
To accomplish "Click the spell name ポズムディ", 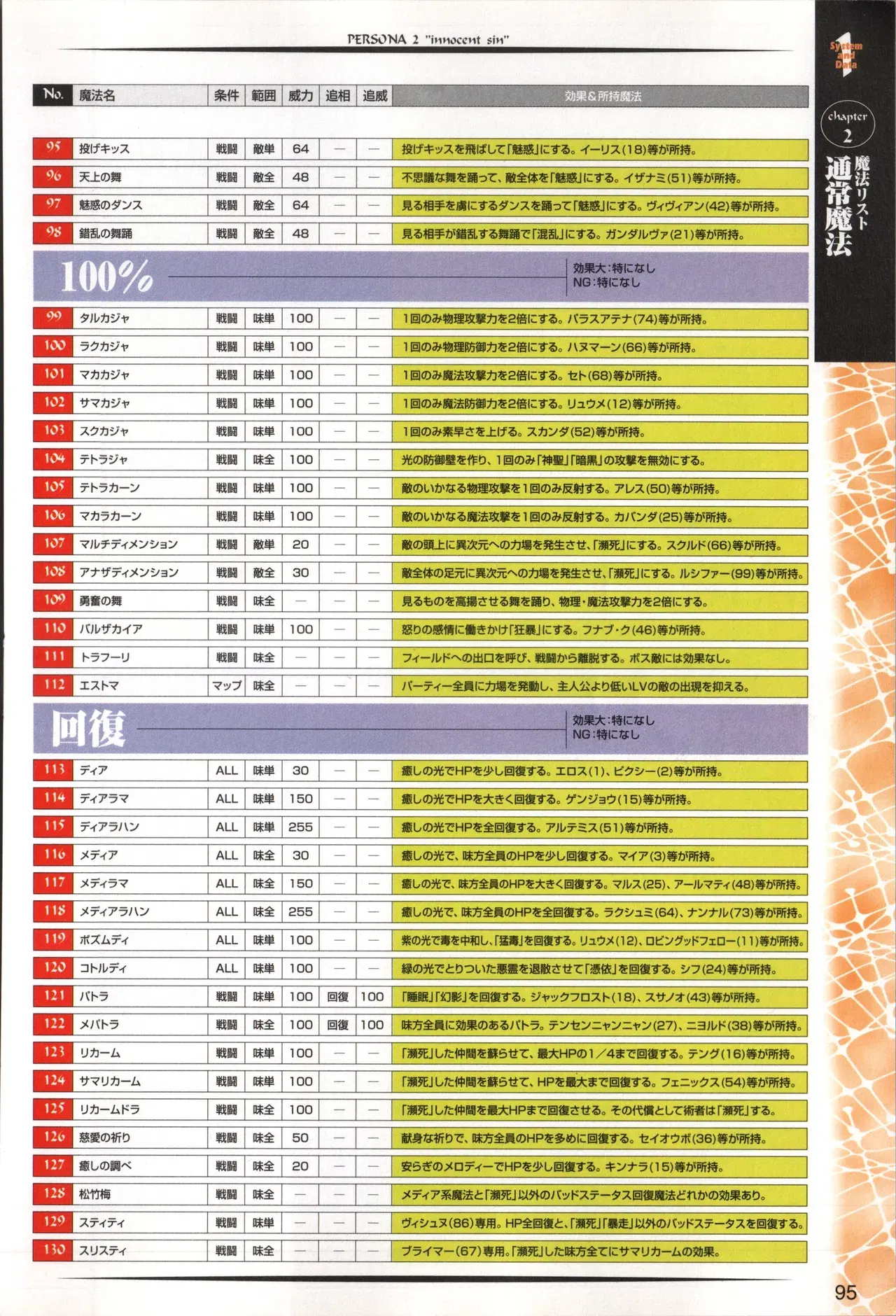I will [104, 940].
